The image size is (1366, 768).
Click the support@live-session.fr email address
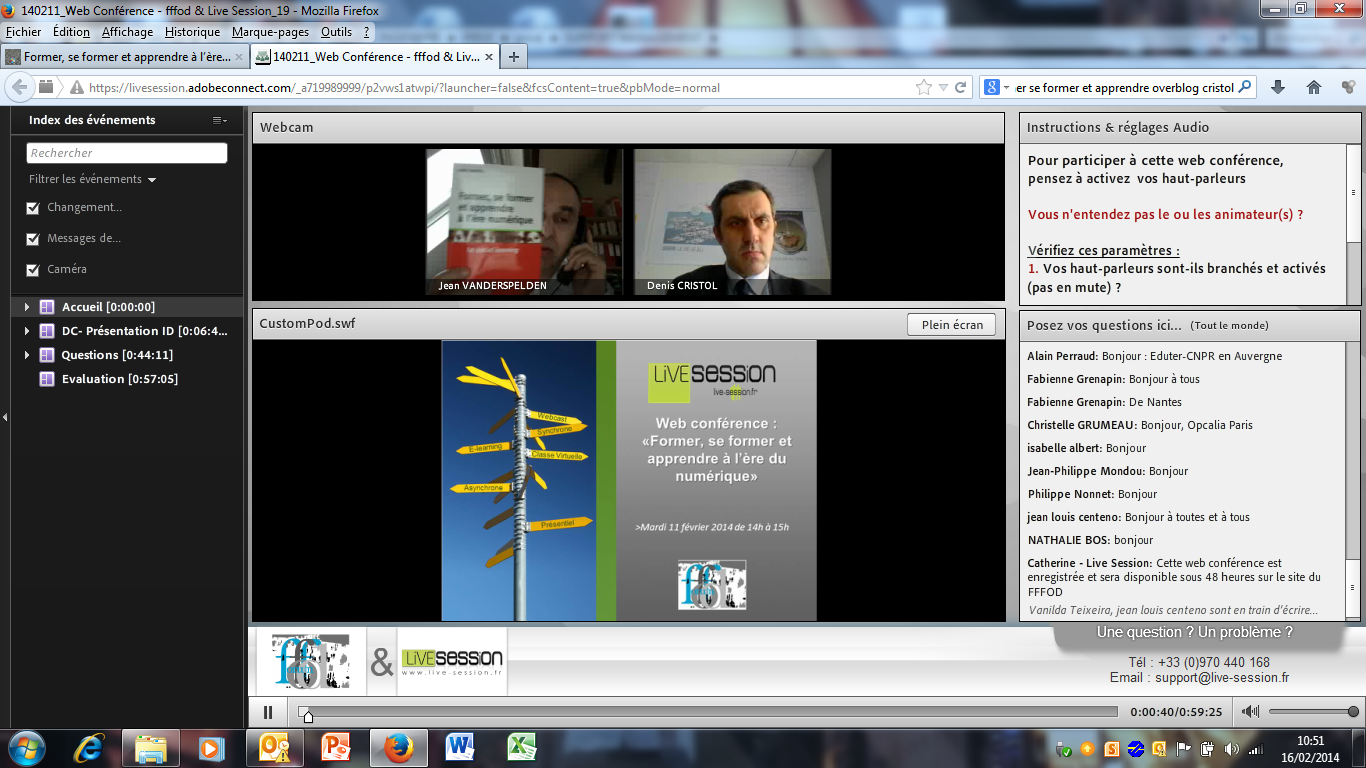[x=1222, y=678]
